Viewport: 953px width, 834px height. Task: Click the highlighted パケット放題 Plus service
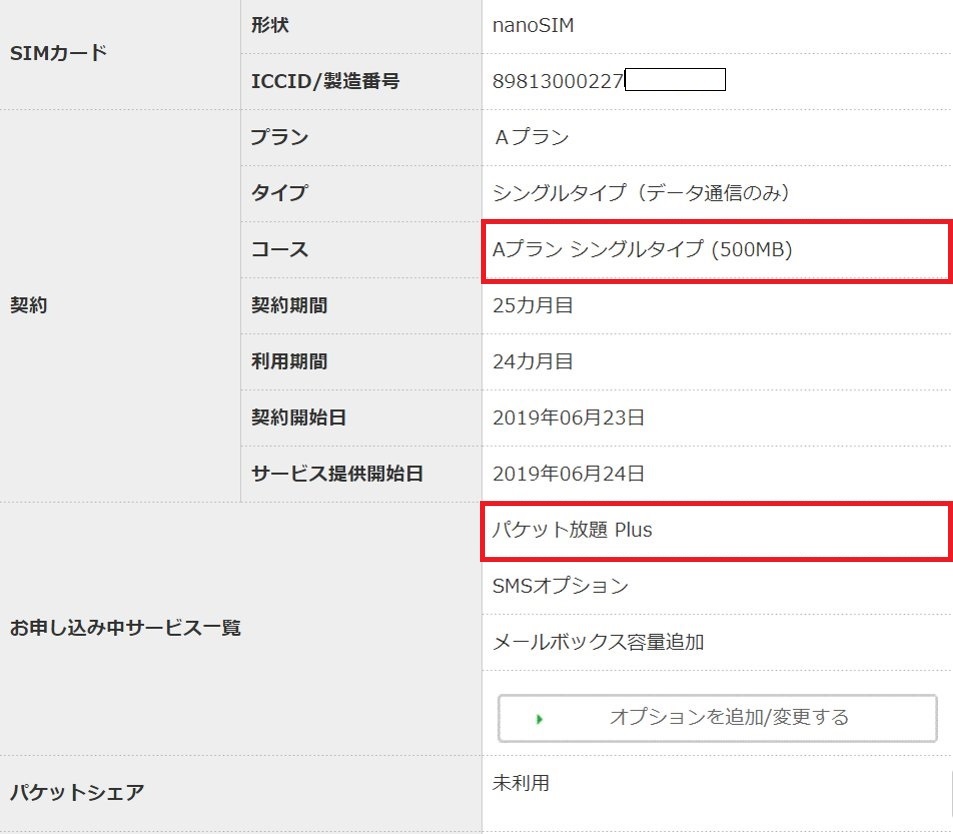pyautogui.click(x=572, y=530)
